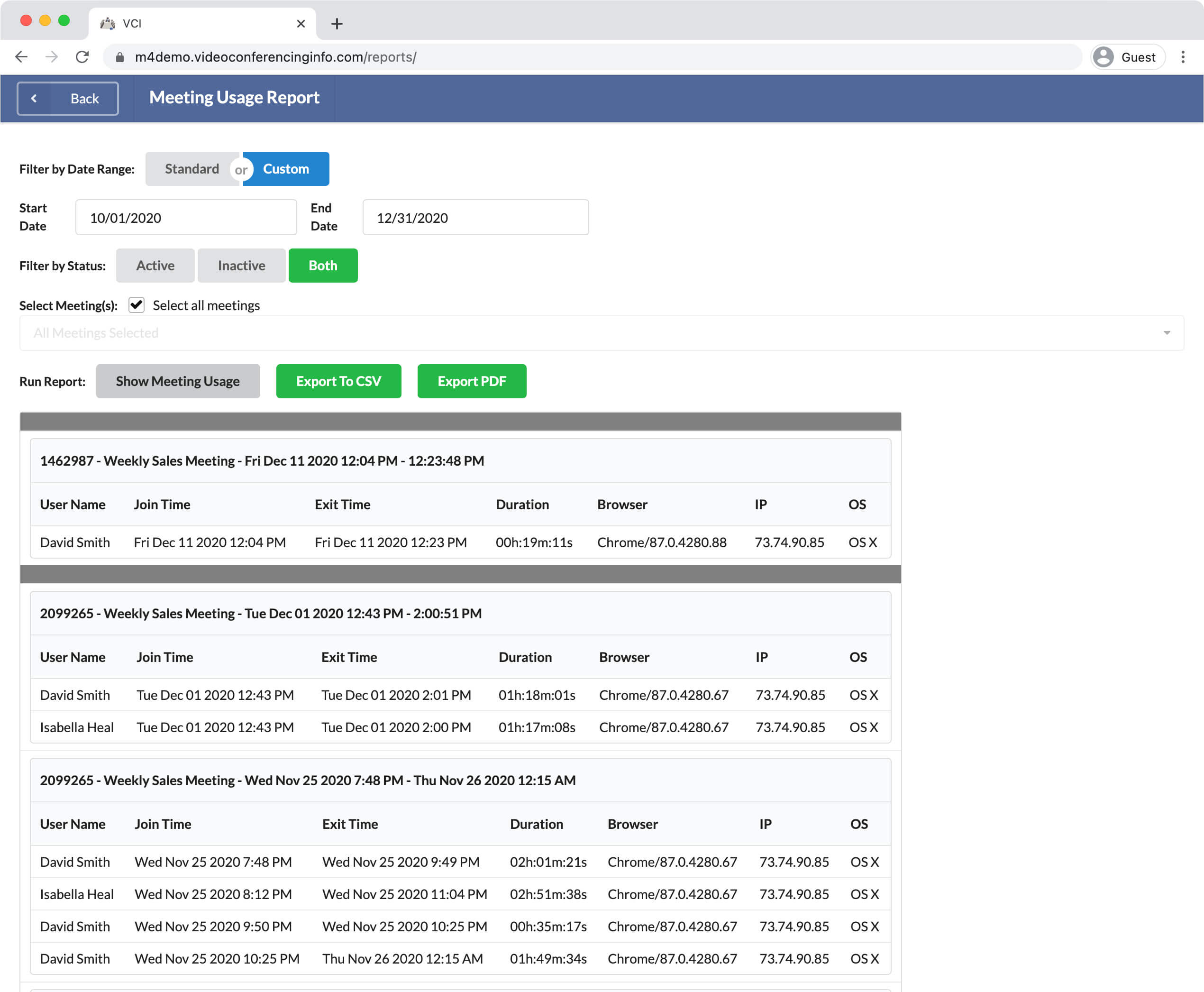Click the Export PDF icon button
The width and height of the screenshot is (1204, 992).
point(472,380)
